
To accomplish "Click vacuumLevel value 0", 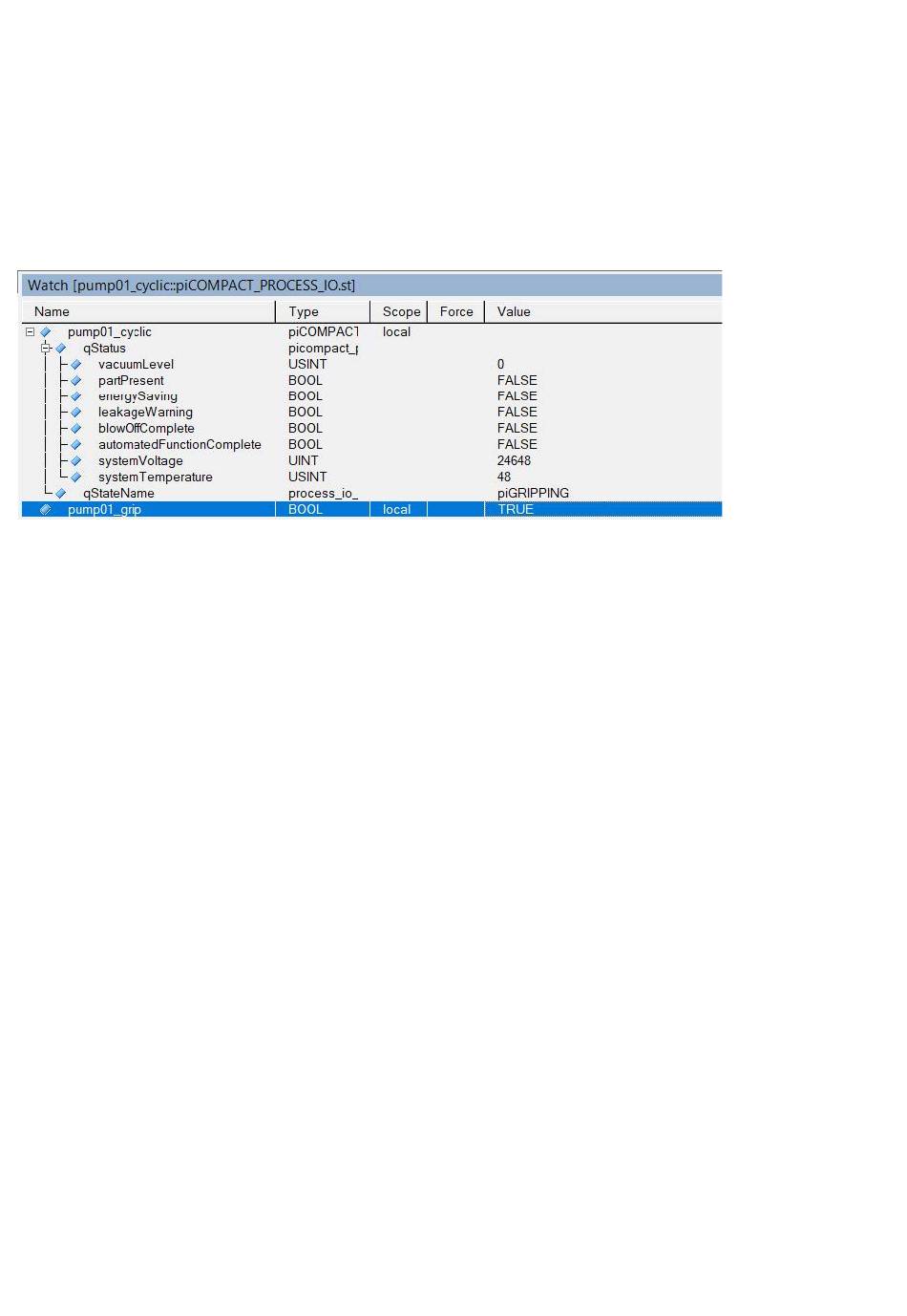I will (x=500, y=365).
